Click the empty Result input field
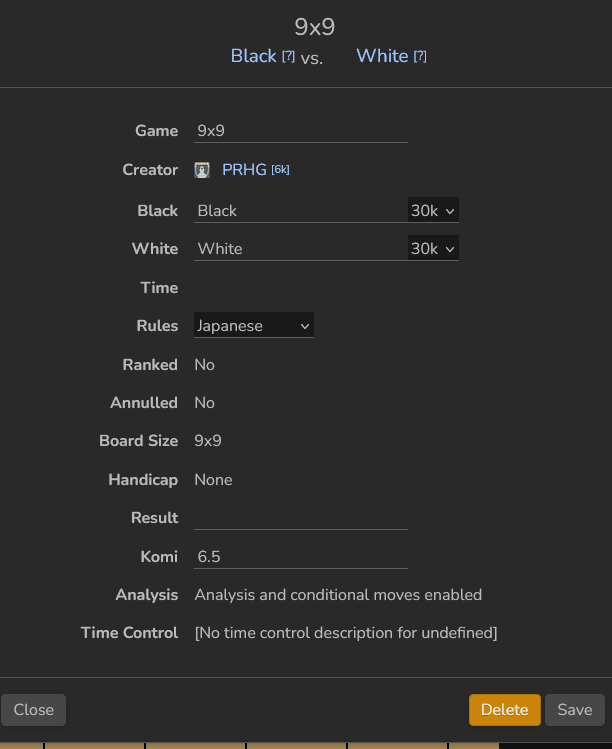Screen dimensions: 612x749 click(x=300, y=518)
